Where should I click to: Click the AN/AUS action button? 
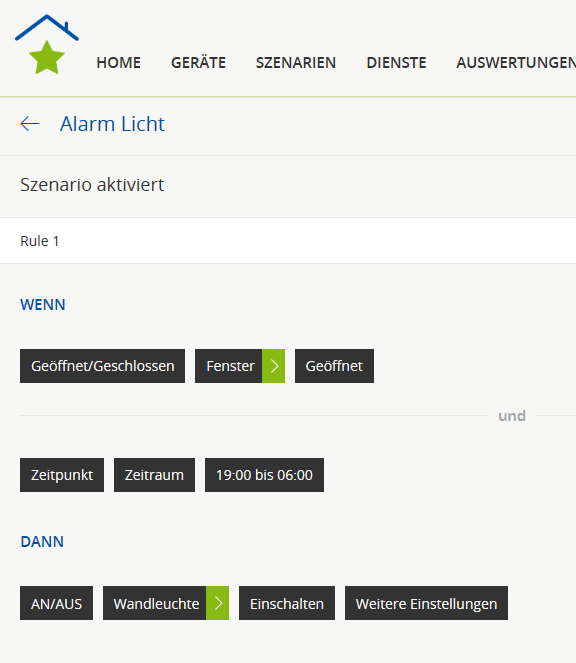coord(56,603)
